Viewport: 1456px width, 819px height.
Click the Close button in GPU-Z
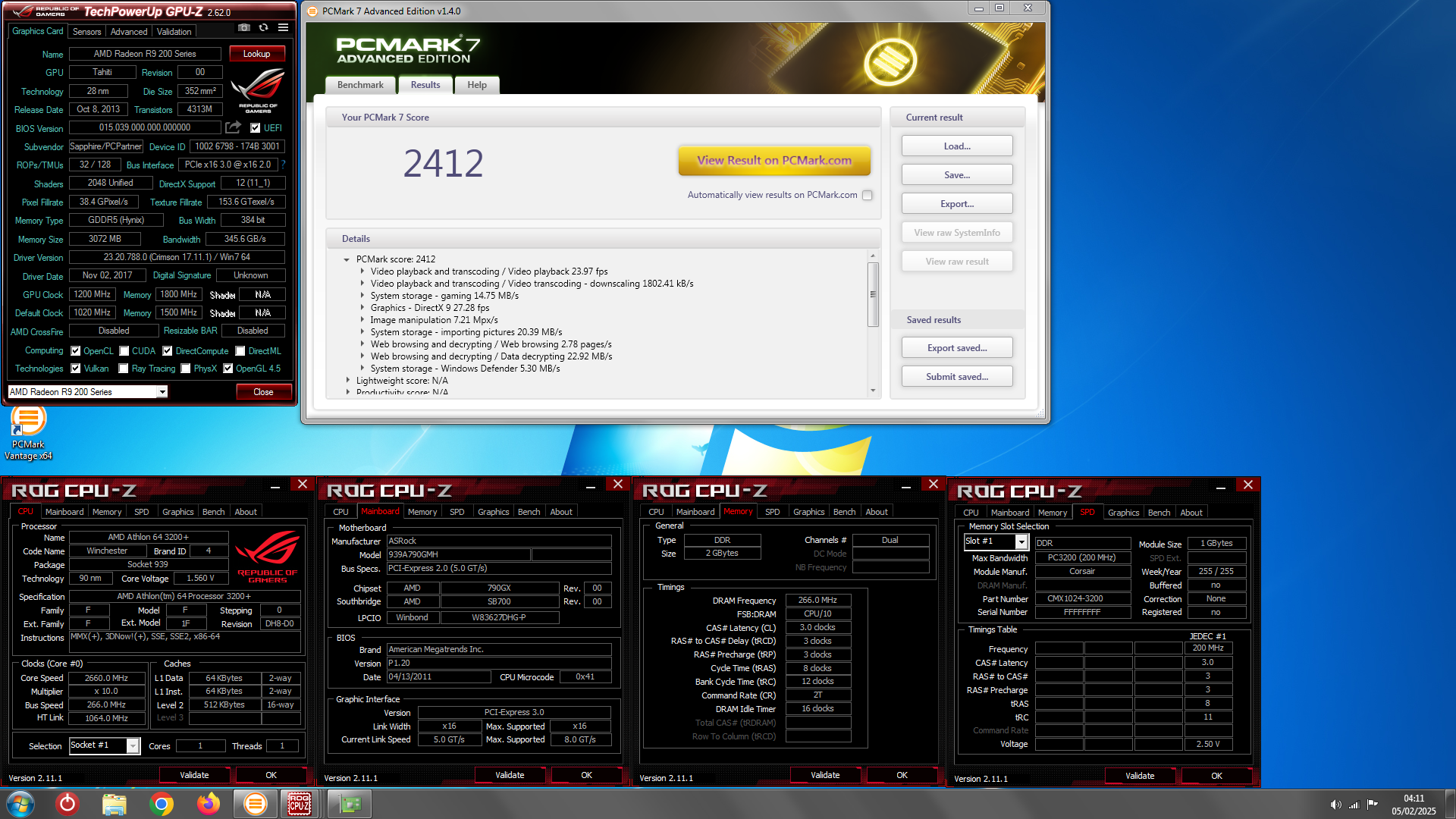click(263, 392)
